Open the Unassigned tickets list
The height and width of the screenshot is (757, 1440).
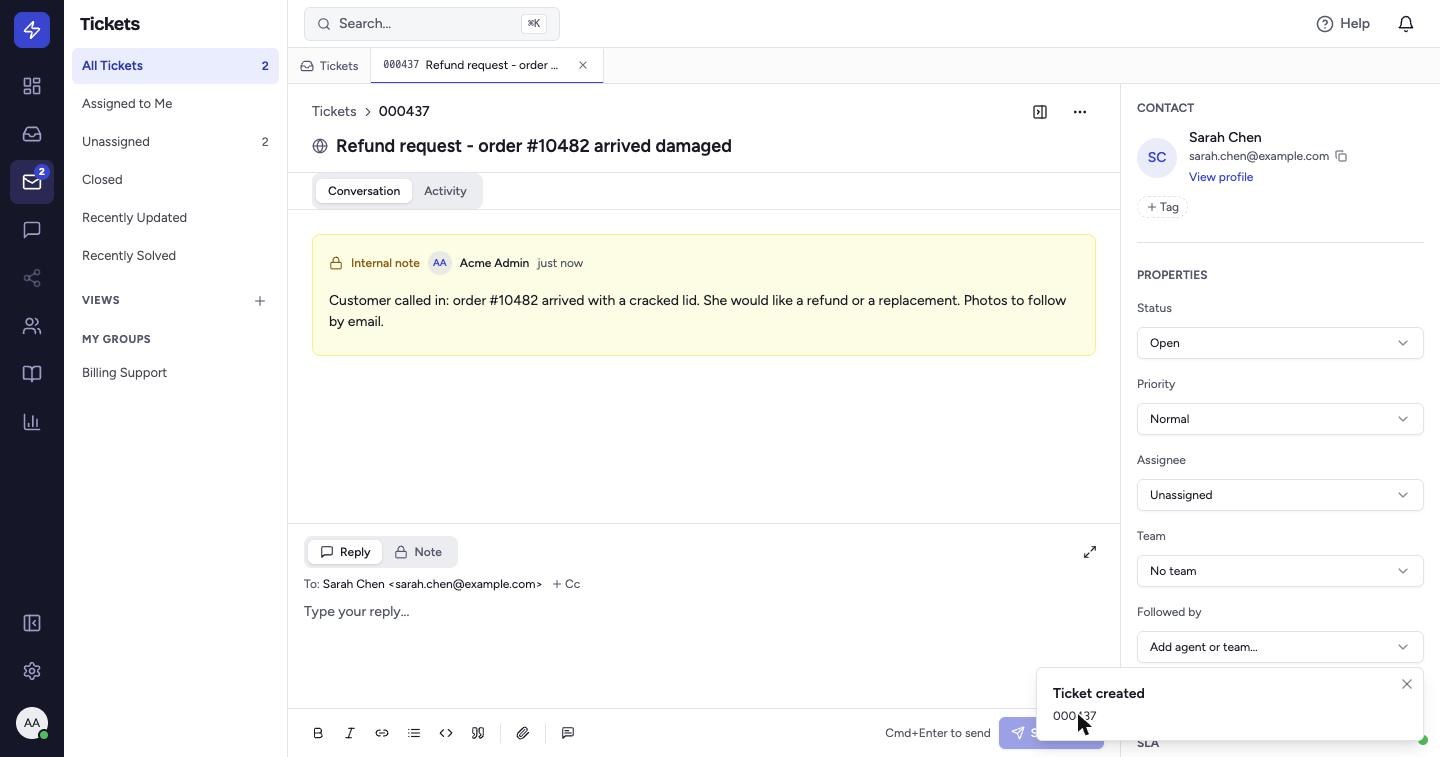point(175,142)
